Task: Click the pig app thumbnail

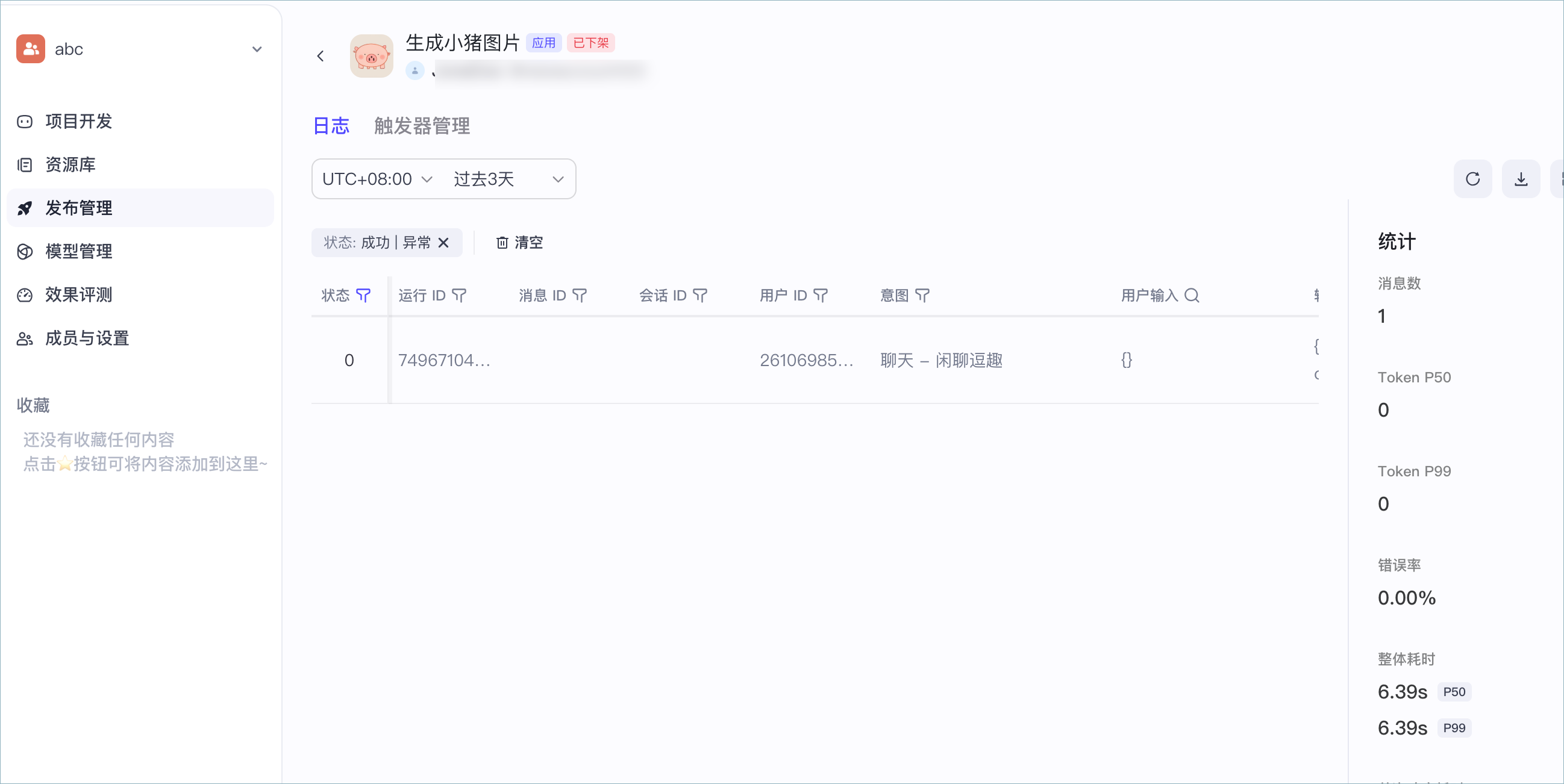Action: click(372, 56)
